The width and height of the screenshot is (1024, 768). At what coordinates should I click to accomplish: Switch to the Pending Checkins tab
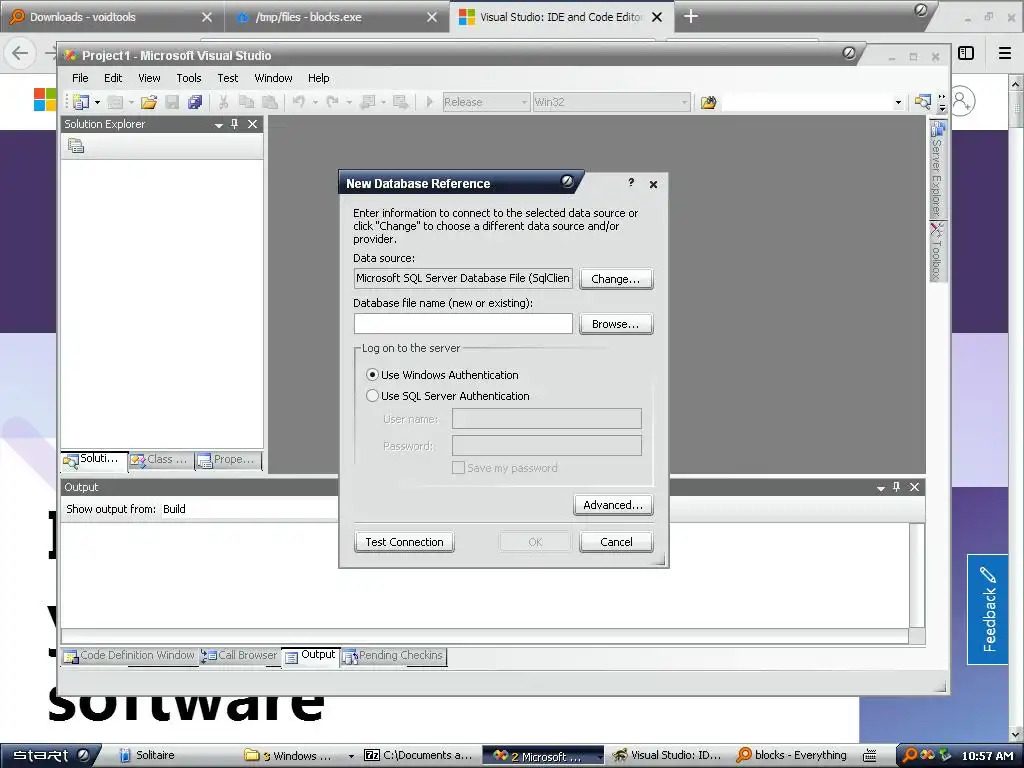(x=393, y=656)
